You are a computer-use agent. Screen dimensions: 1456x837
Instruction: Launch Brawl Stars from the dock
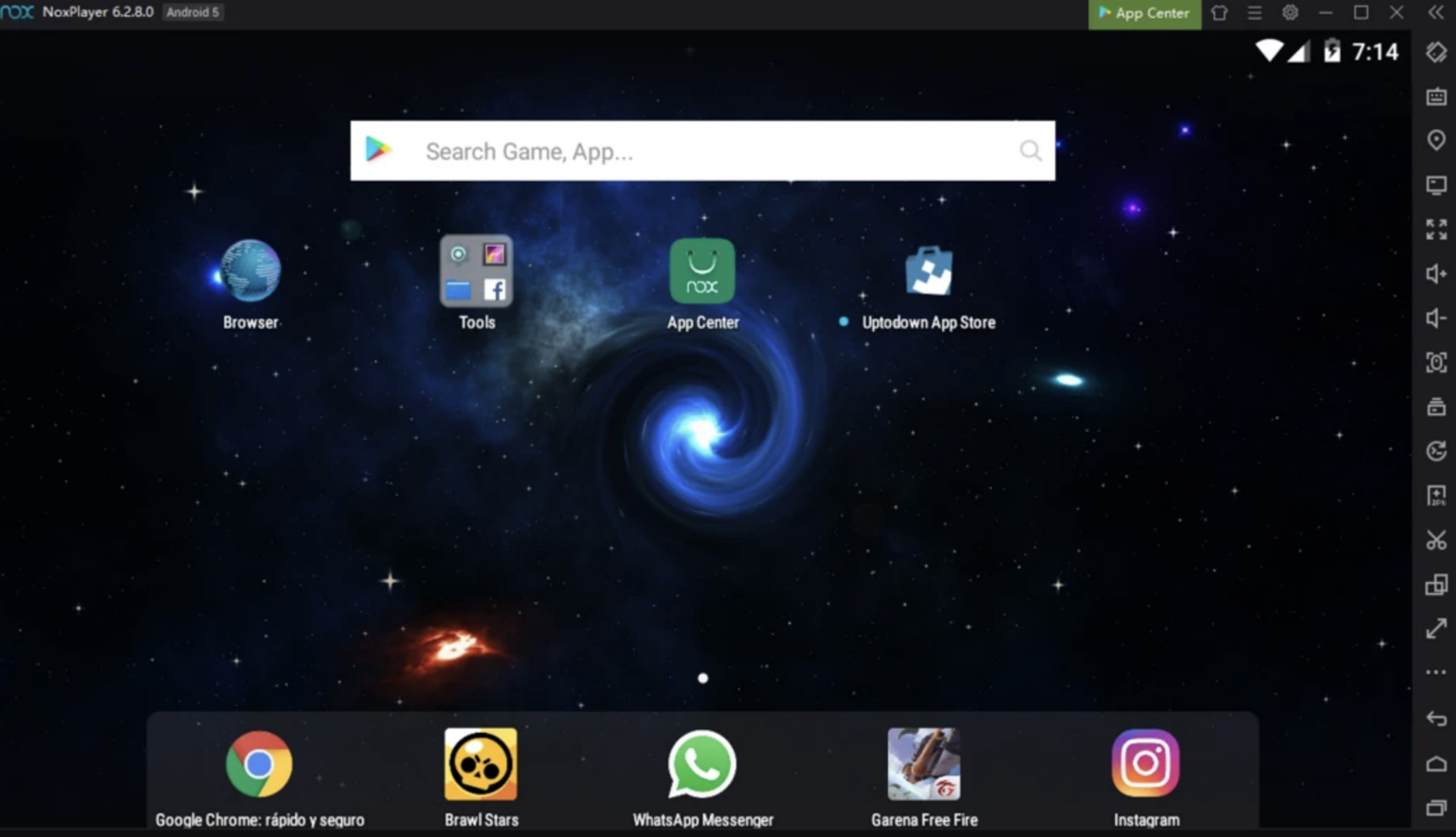481,763
